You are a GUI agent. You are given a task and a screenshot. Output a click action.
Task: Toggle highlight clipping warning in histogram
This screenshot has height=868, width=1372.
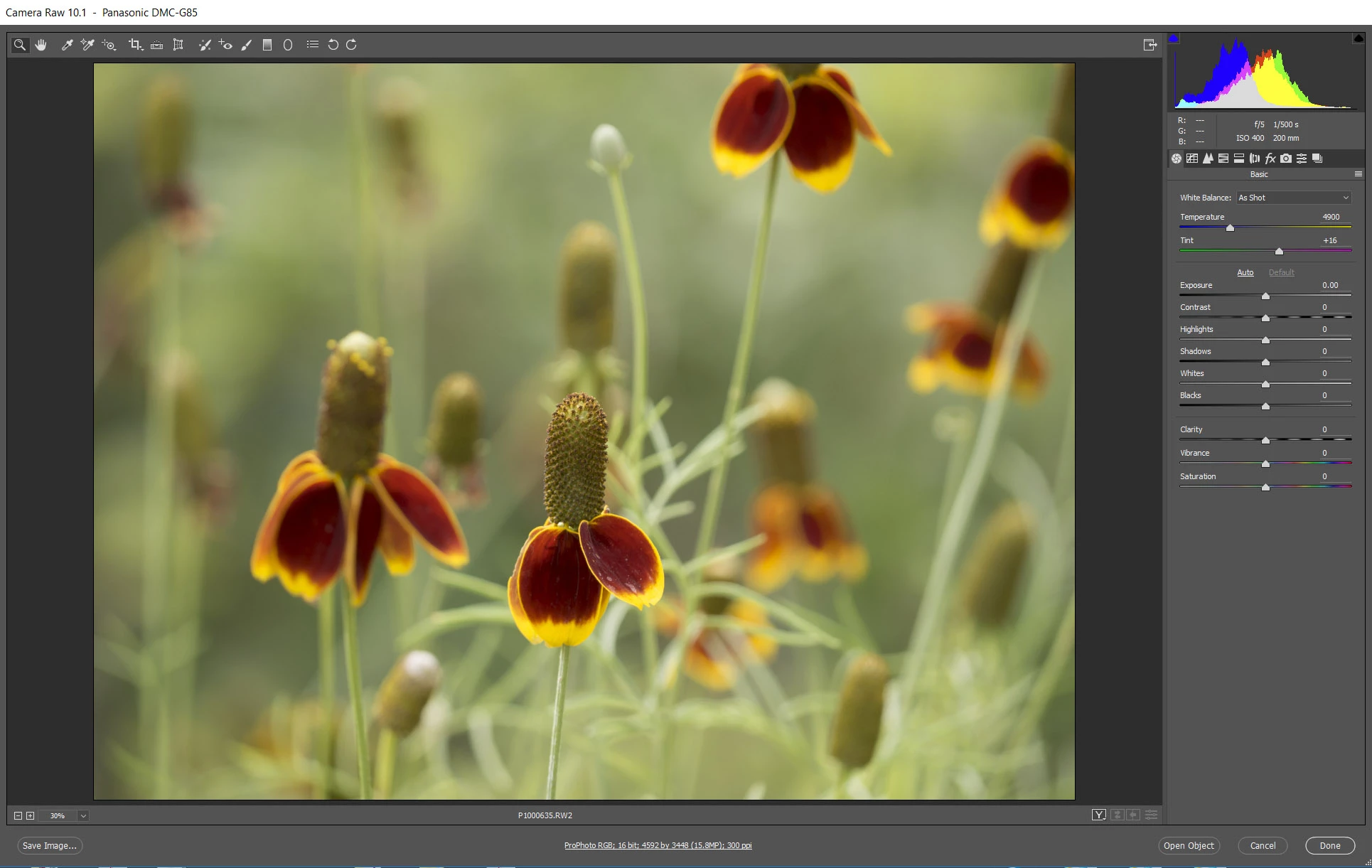coord(1358,38)
